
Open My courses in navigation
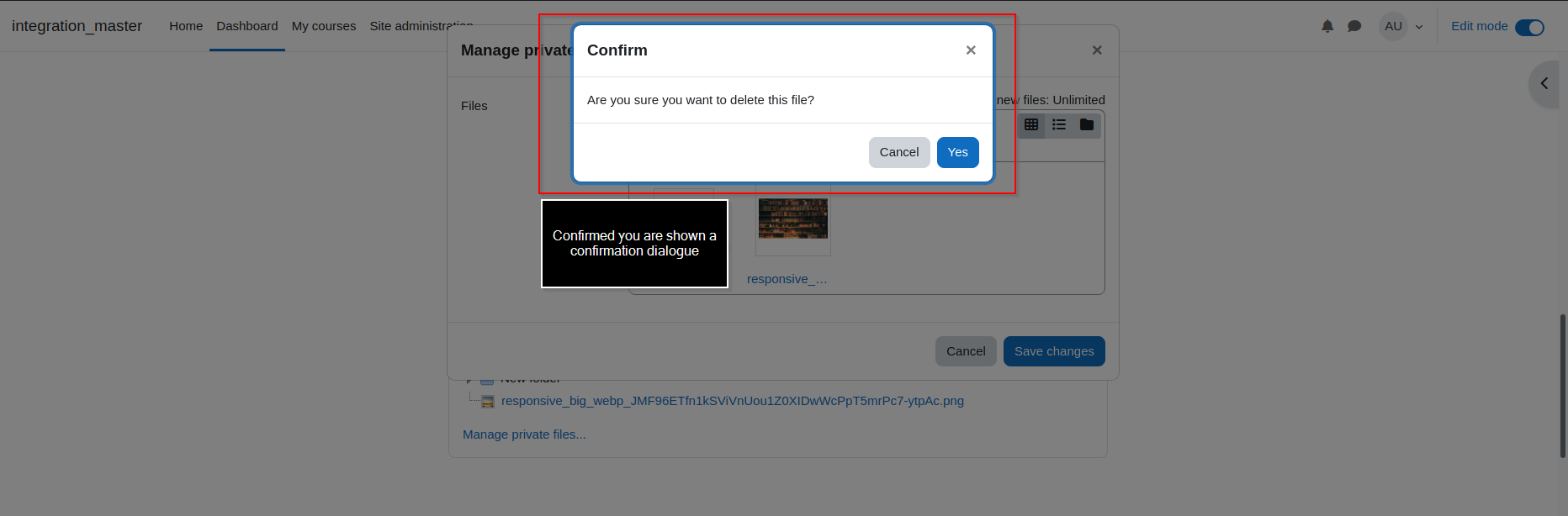324,26
